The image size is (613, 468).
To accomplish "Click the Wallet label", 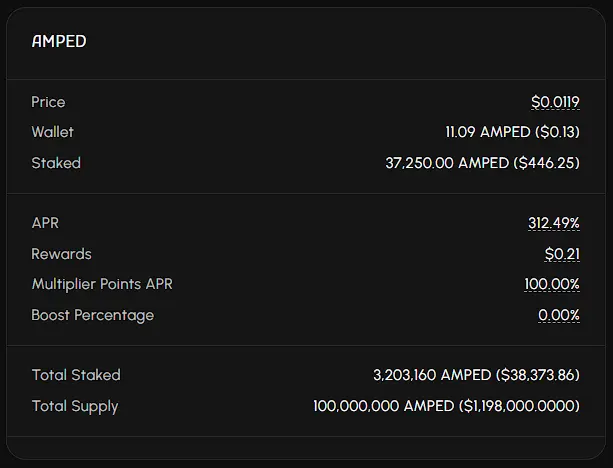I will [53, 132].
